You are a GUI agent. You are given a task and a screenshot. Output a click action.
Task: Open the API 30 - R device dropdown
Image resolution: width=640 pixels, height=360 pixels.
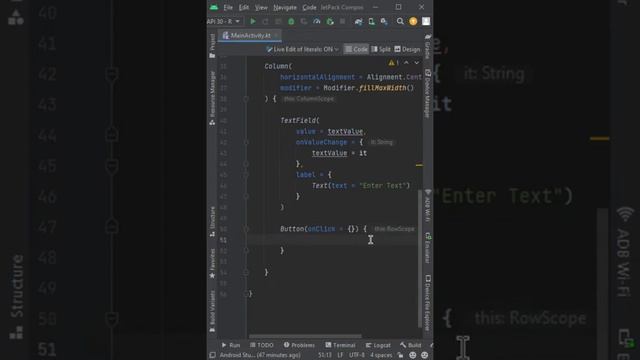[x=224, y=21]
